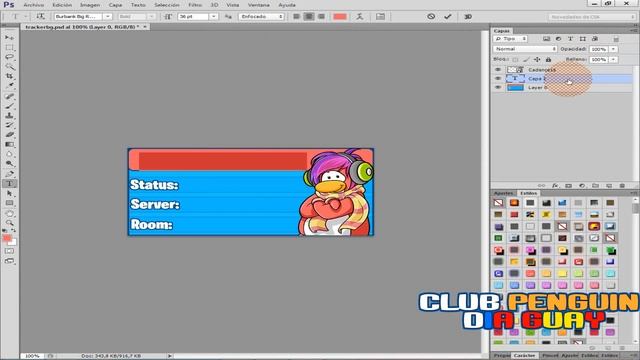Select the Gradient tool

tap(9, 144)
